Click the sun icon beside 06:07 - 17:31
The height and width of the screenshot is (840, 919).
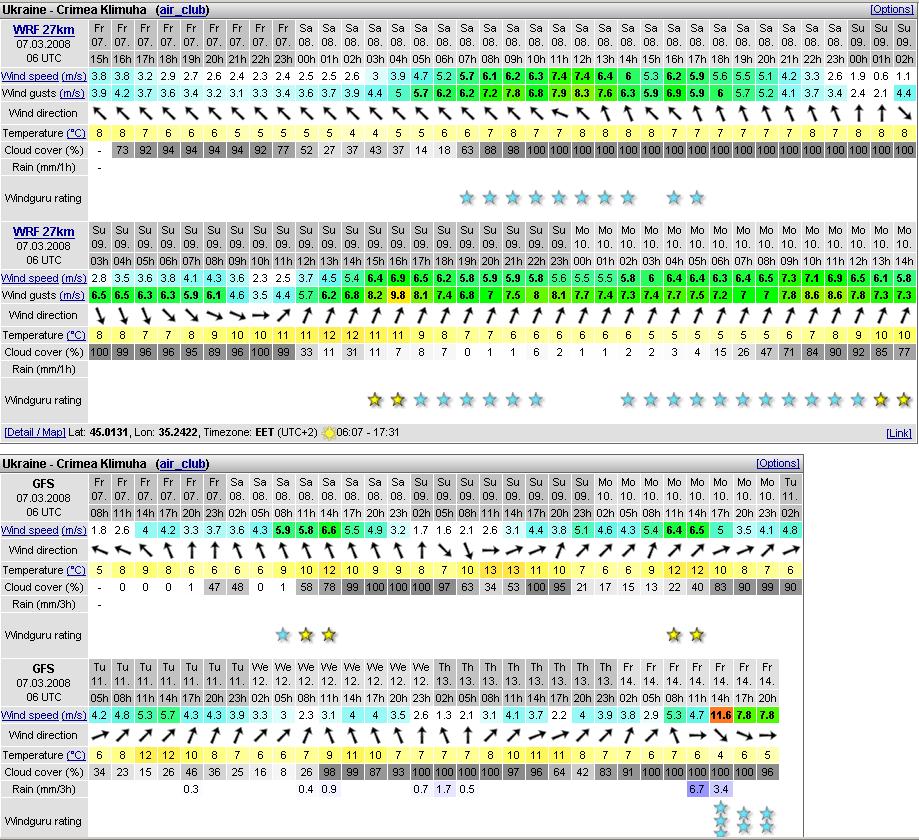click(329, 433)
